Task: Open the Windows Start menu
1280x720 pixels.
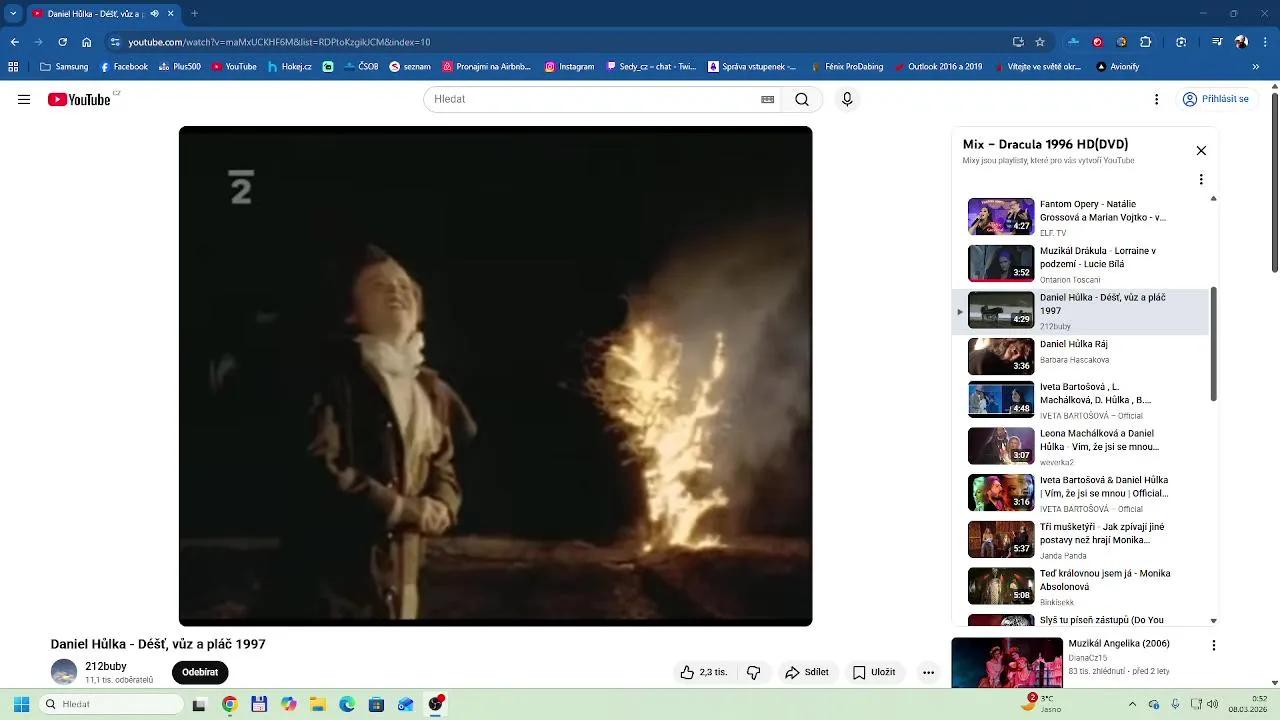Action: (x=21, y=704)
